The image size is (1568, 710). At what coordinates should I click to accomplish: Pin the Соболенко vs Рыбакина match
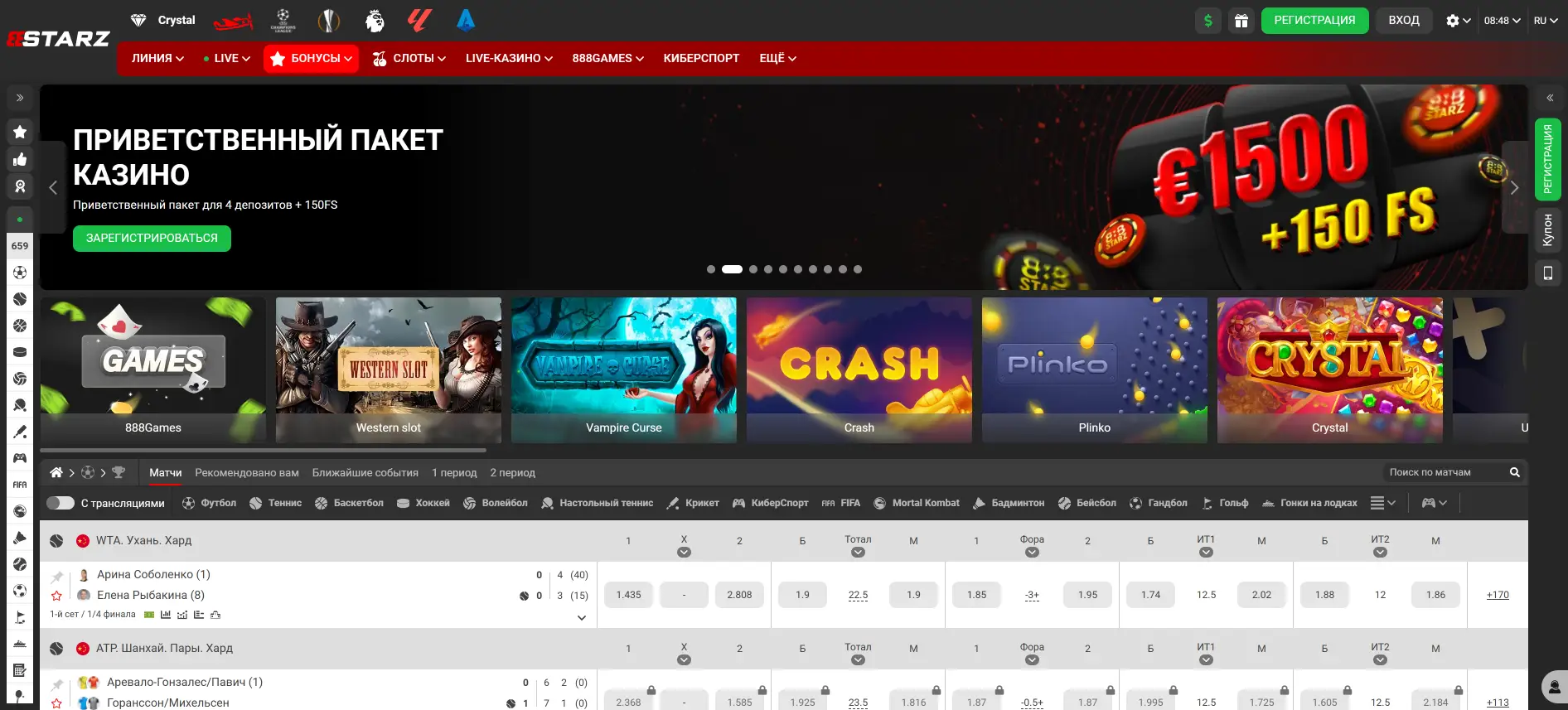[x=56, y=576]
